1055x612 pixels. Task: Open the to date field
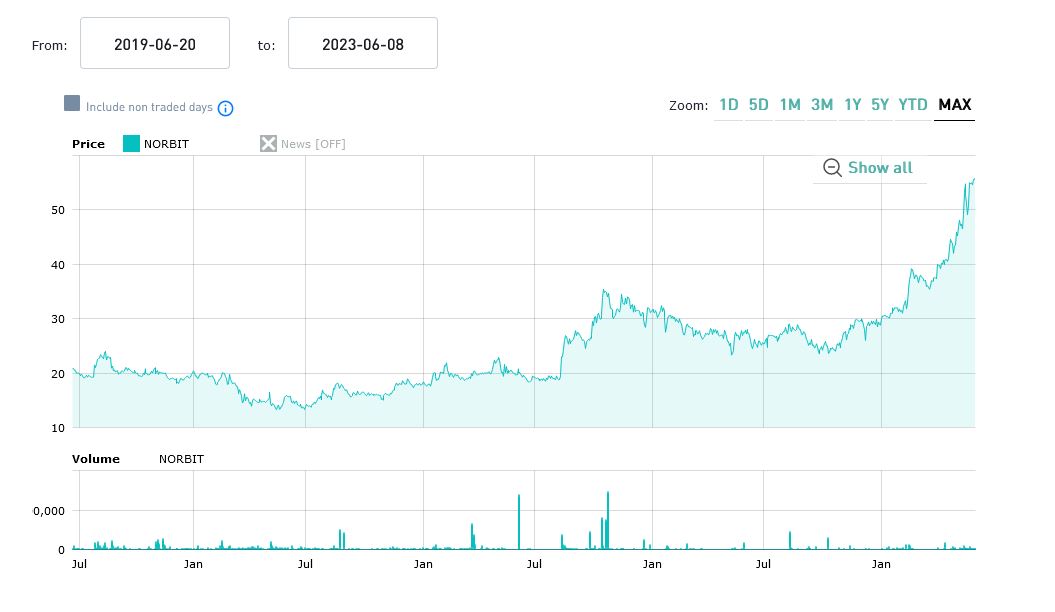[x=363, y=44]
